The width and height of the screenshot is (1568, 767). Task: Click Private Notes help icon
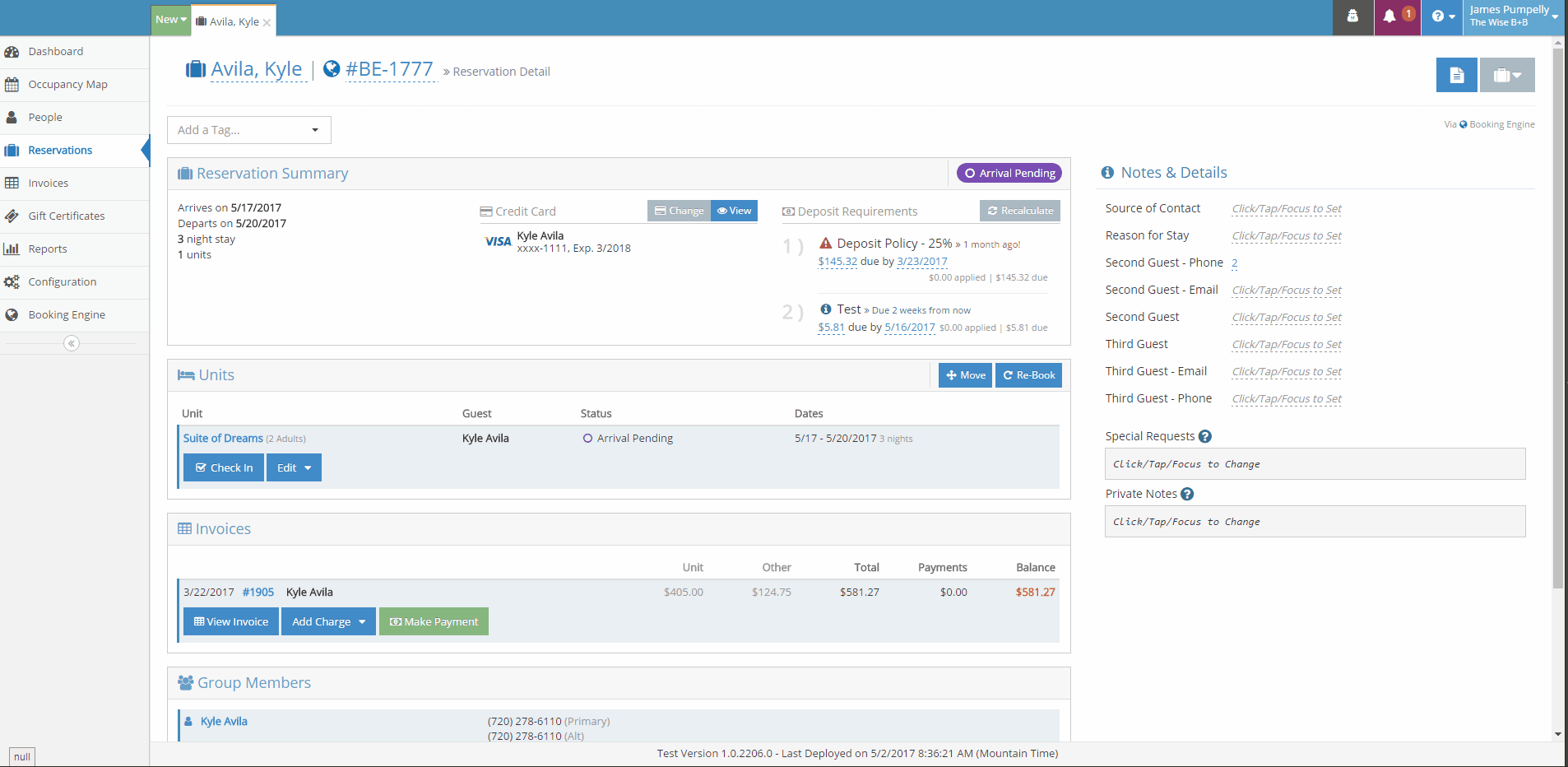(x=1186, y=494)
